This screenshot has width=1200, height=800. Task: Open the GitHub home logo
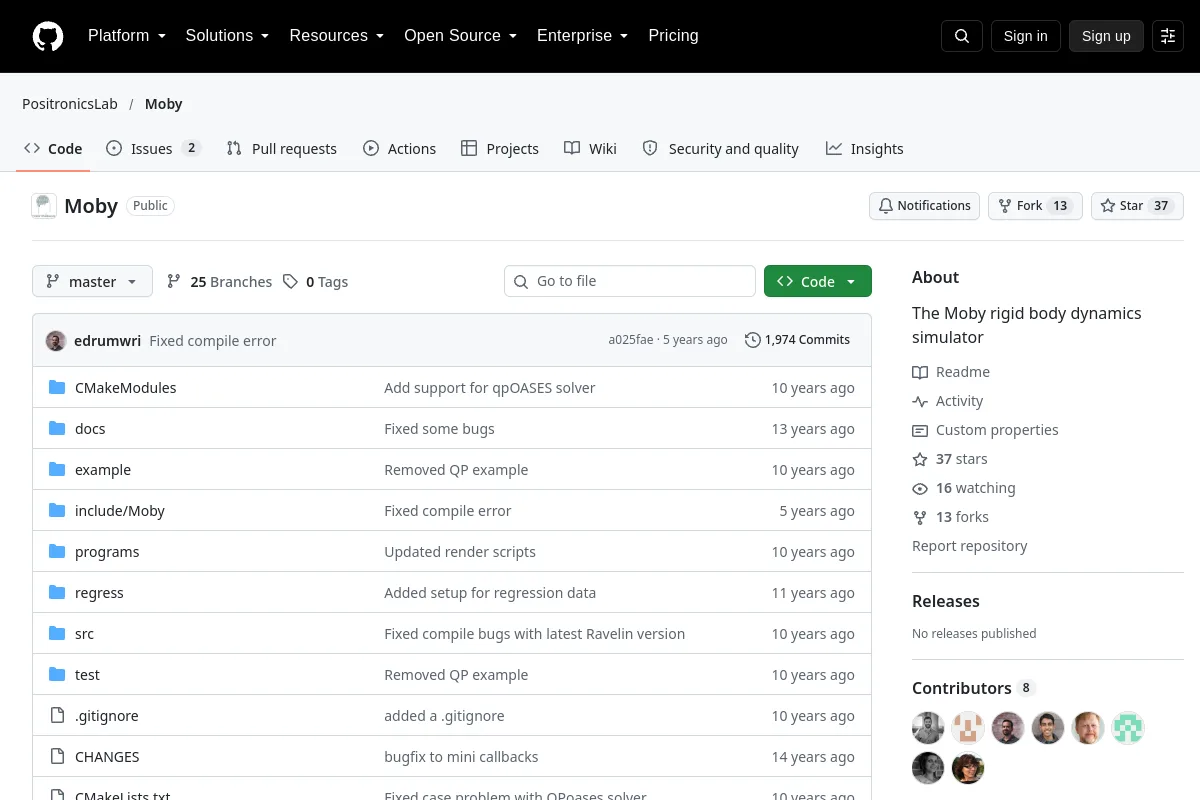pos(48,36)
